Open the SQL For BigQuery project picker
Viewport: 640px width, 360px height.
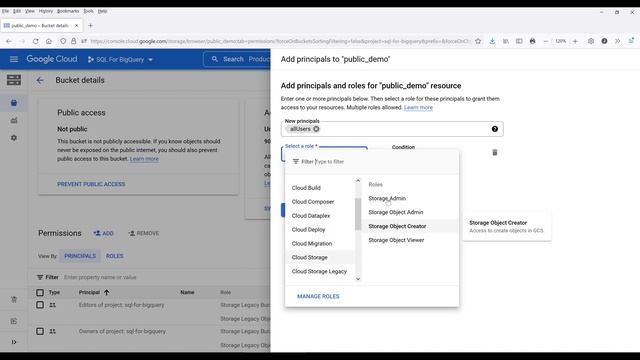tap(120, 60)
